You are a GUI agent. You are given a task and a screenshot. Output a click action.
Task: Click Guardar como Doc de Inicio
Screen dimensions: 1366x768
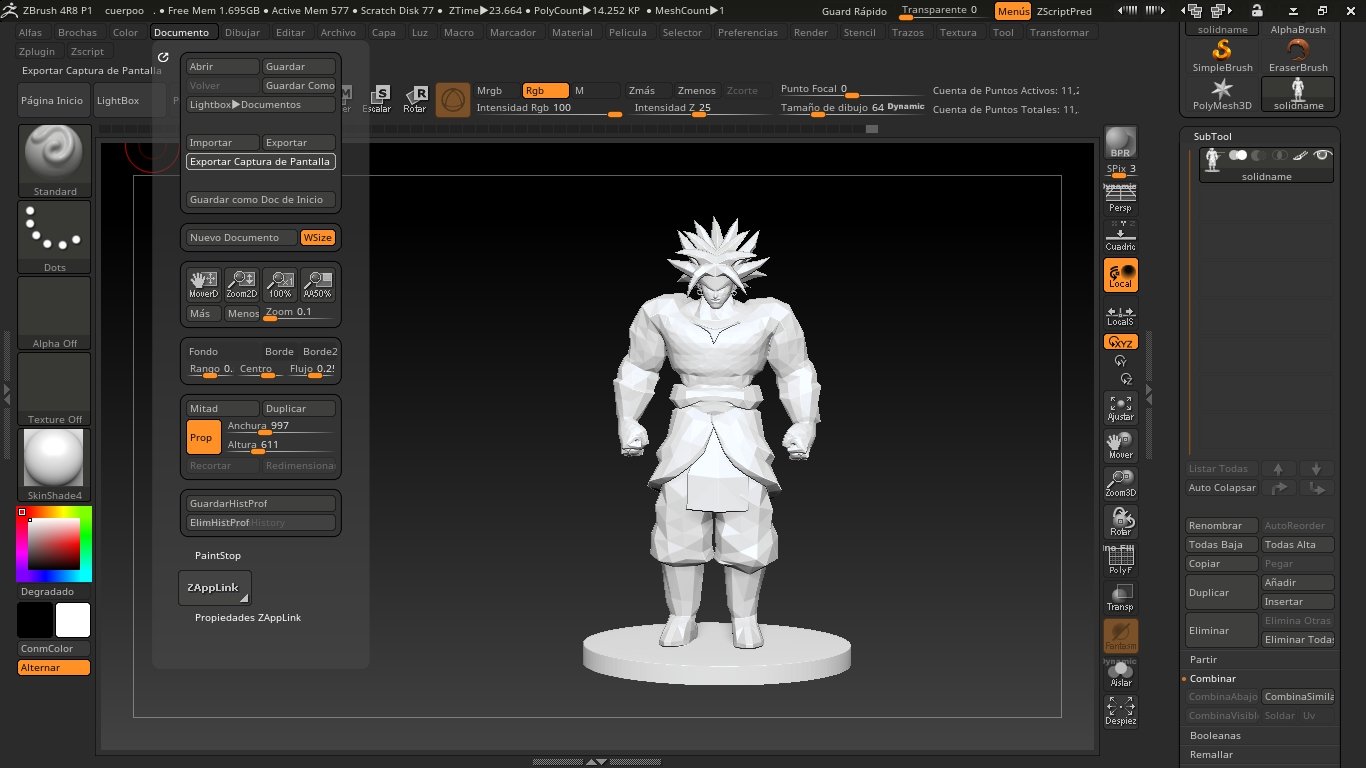(261, 199)
